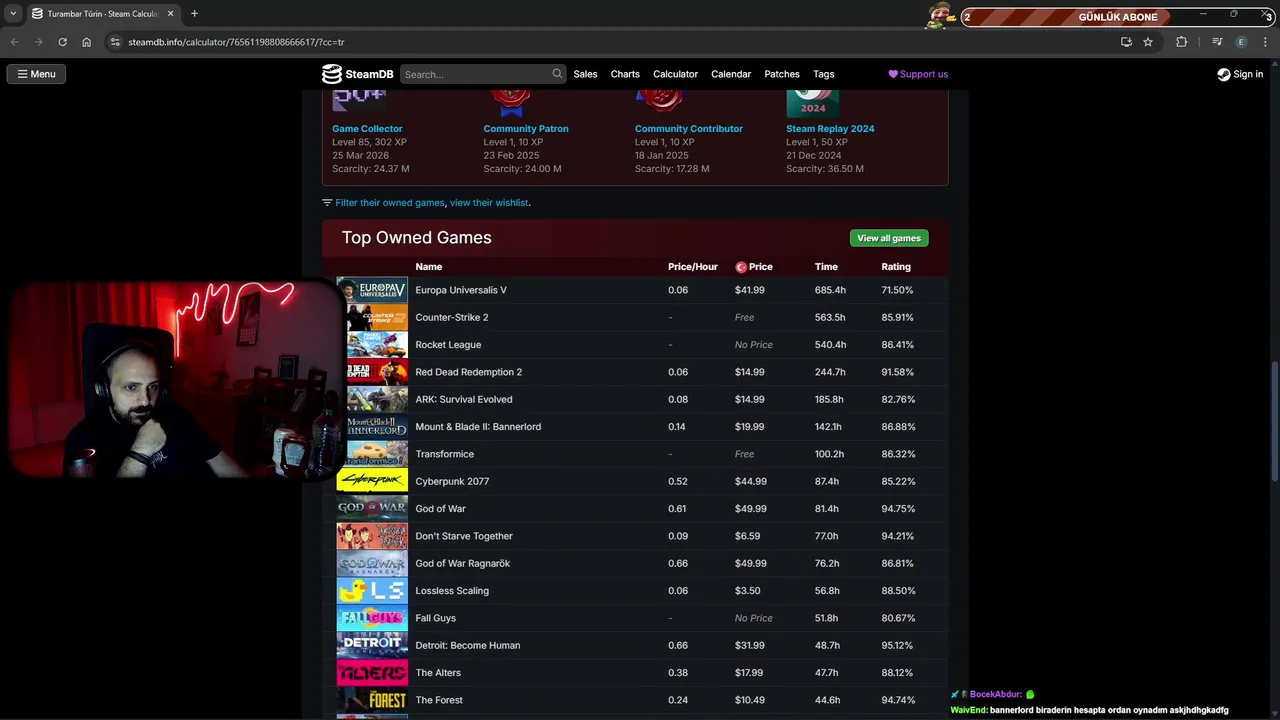1280x720 pixels.
Task: Open The Forest game name
Action: [x=439, y=700]
